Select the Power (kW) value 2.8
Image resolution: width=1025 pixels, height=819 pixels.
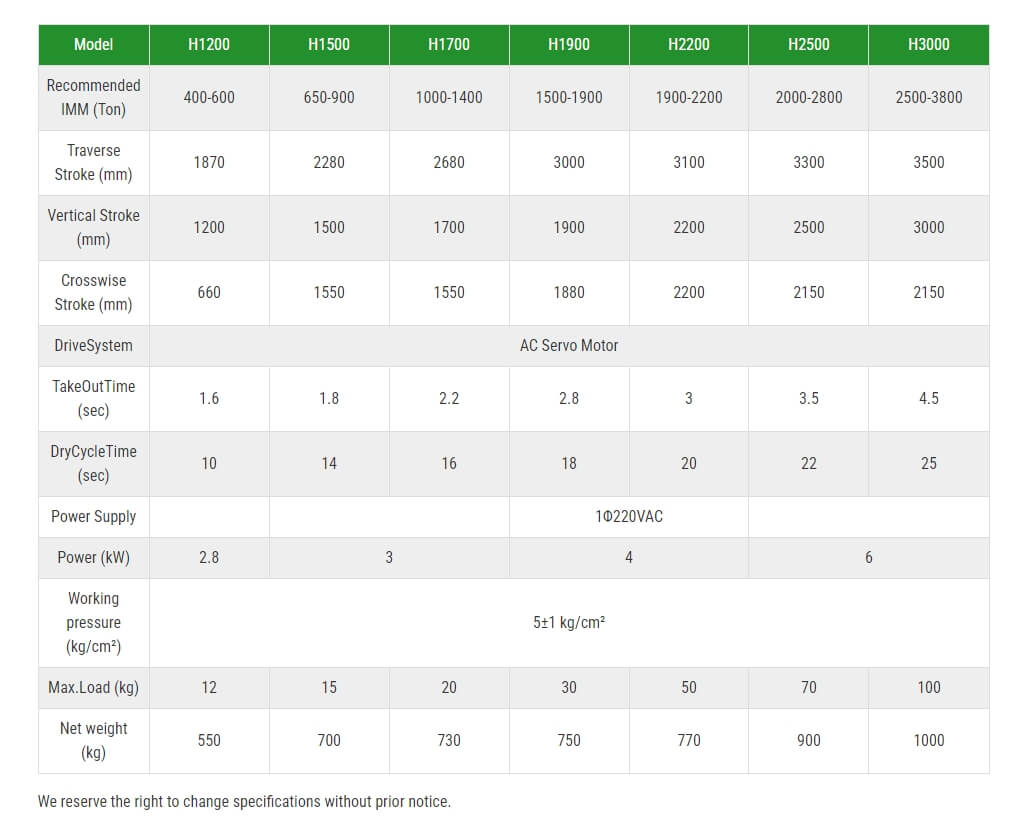click(x=209, y=558)
